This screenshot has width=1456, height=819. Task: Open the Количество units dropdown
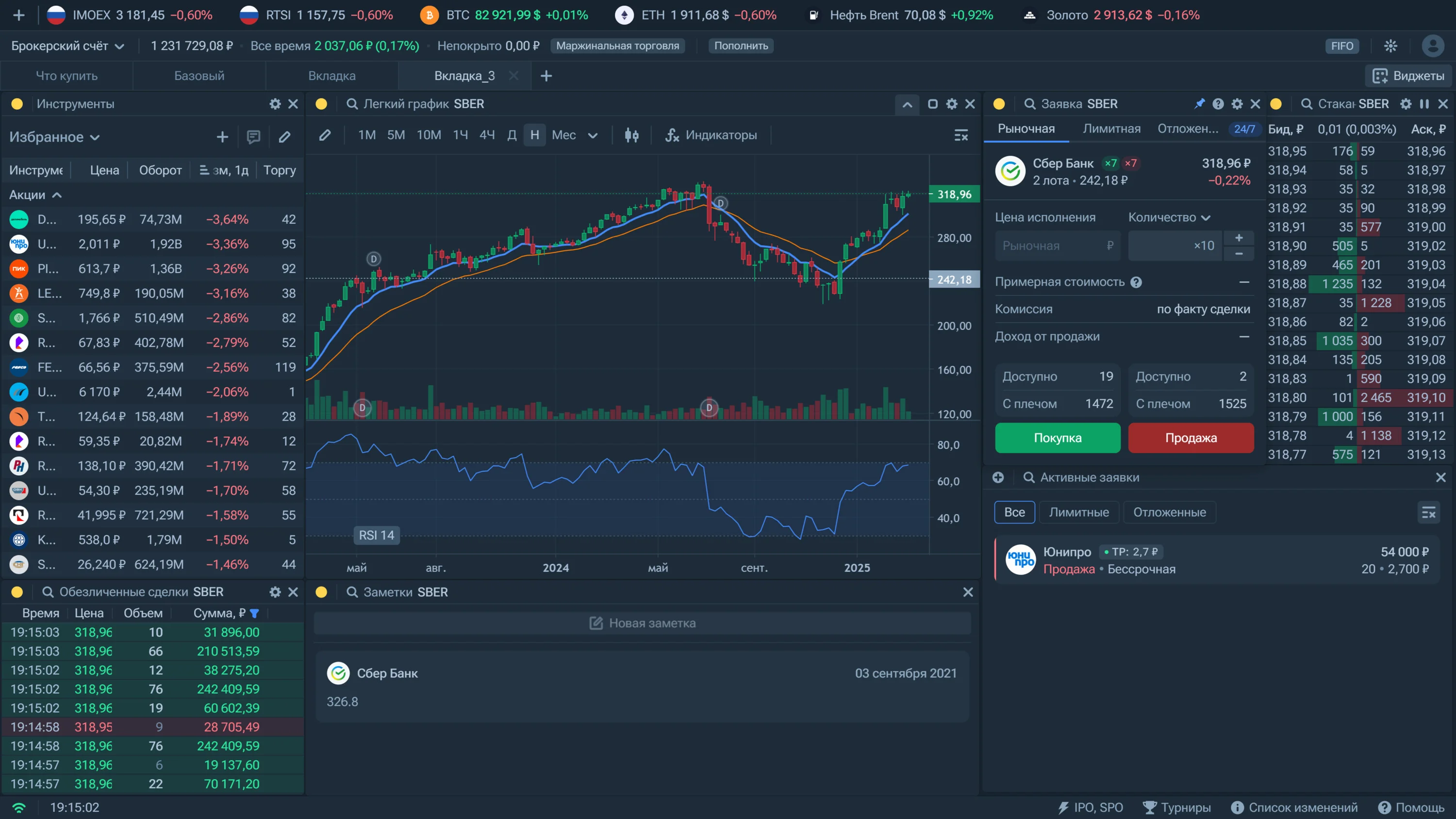(x=1170, y=218)
